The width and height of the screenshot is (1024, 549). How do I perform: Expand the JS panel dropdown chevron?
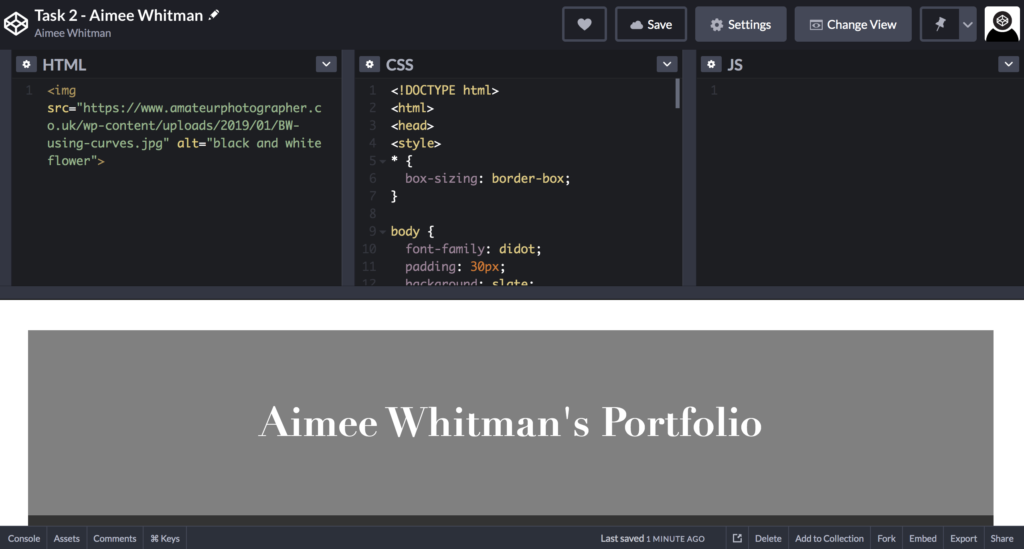(1008, 64)
